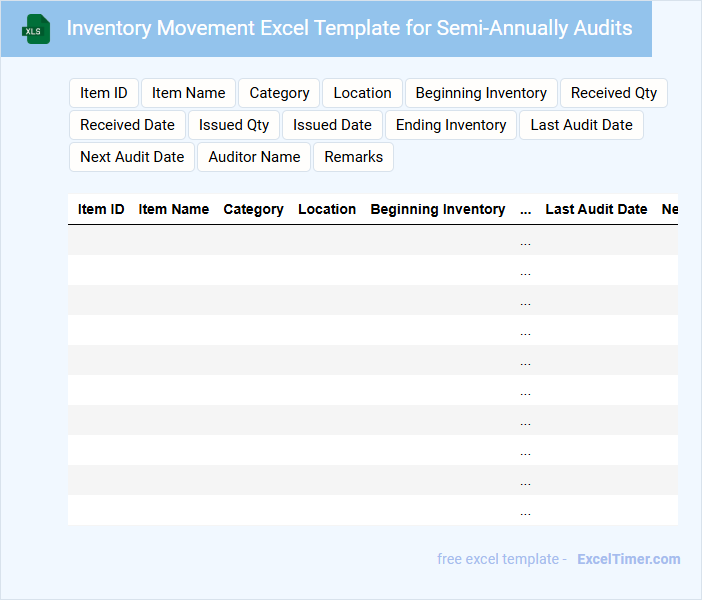Viewport: 702px width, 600px height.
Task: Click the Last Audit Date tag
Action: tap(581, 125)
